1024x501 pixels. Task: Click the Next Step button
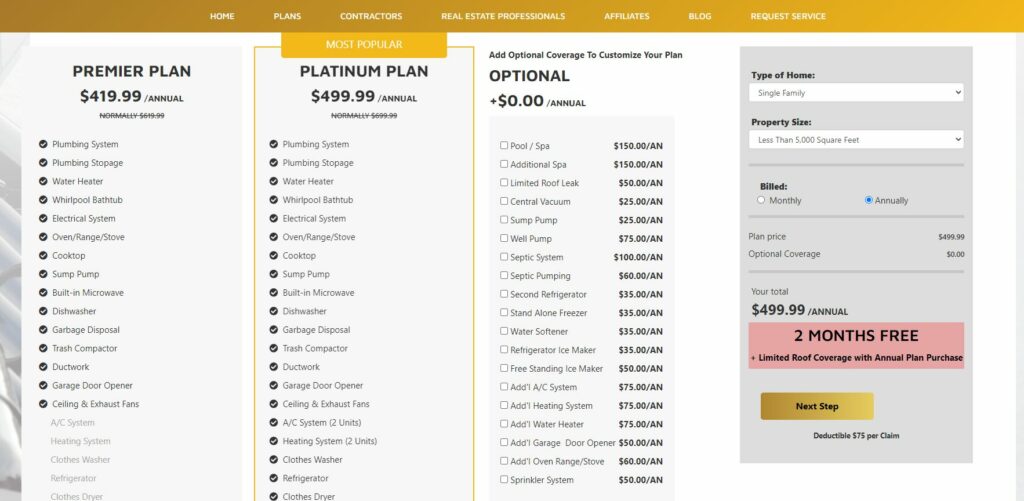(x=817, y=406)
